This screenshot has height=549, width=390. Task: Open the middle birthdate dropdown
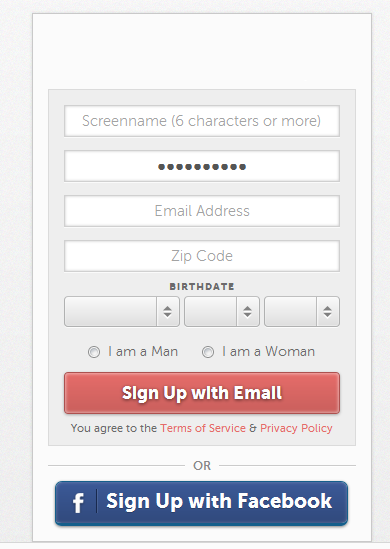click(222, 312)
